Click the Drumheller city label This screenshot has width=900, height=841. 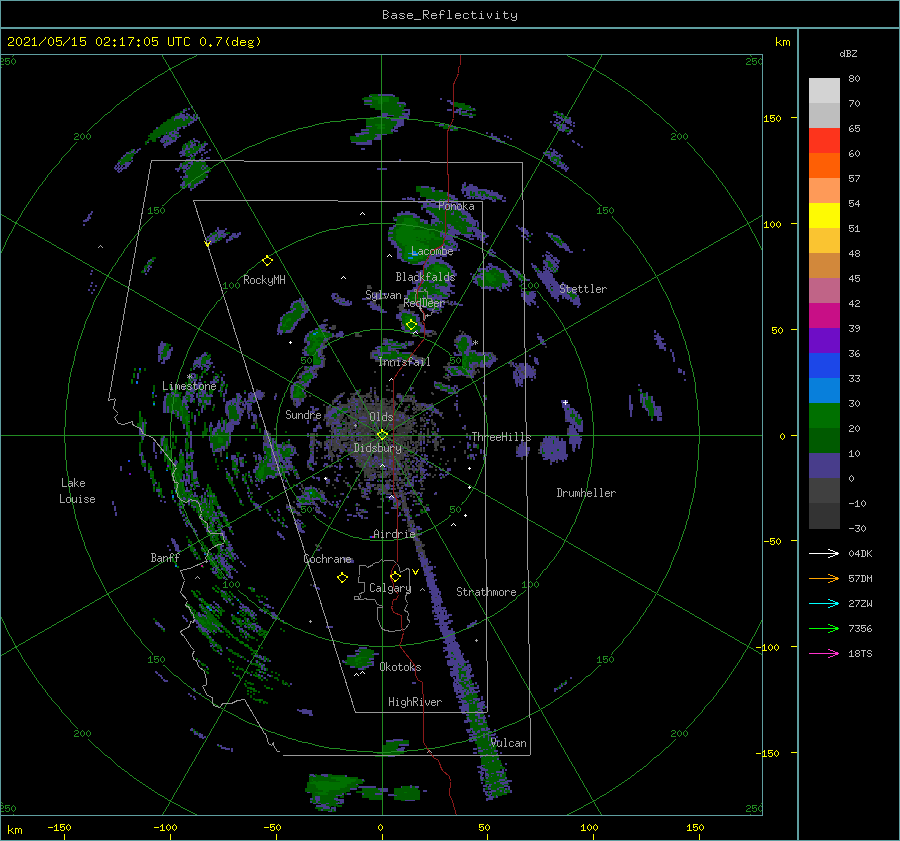pyautogui.click(x=586, y=493)
